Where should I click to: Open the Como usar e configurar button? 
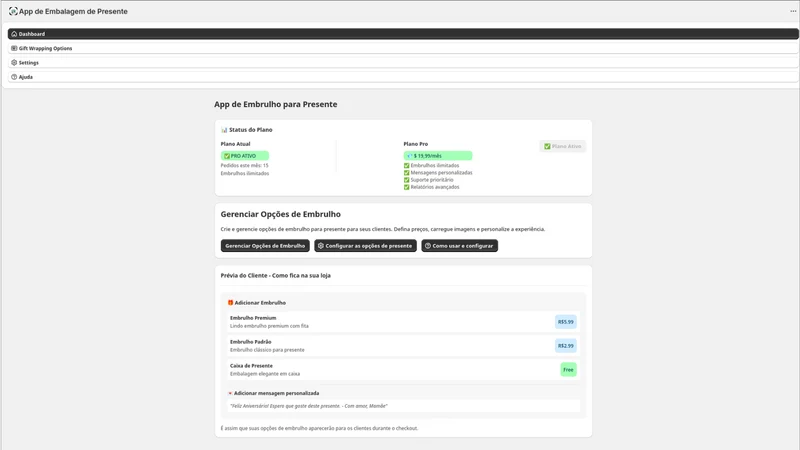tap(460, 245)
